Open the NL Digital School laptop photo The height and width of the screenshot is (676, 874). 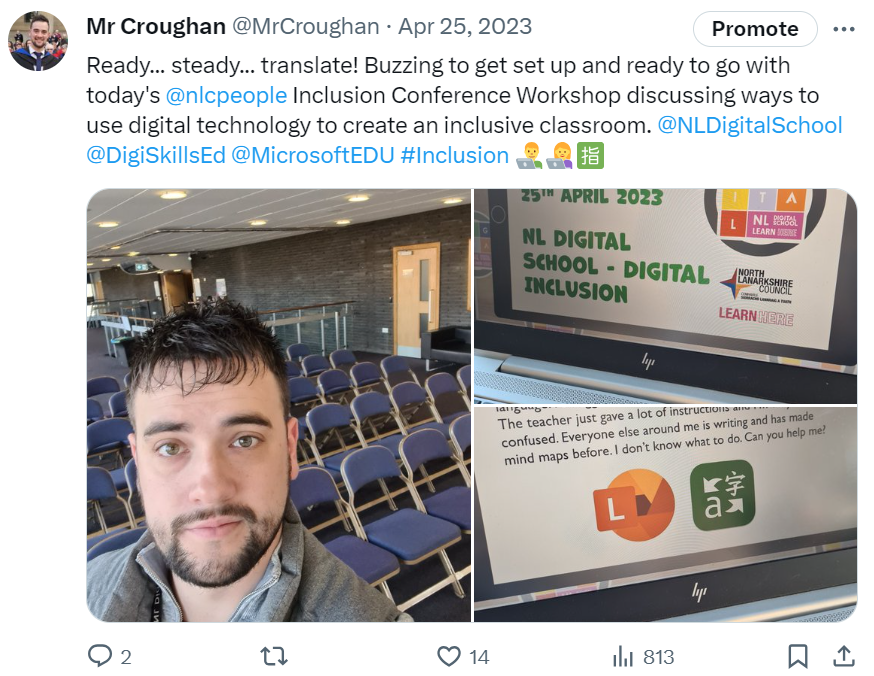666,296
